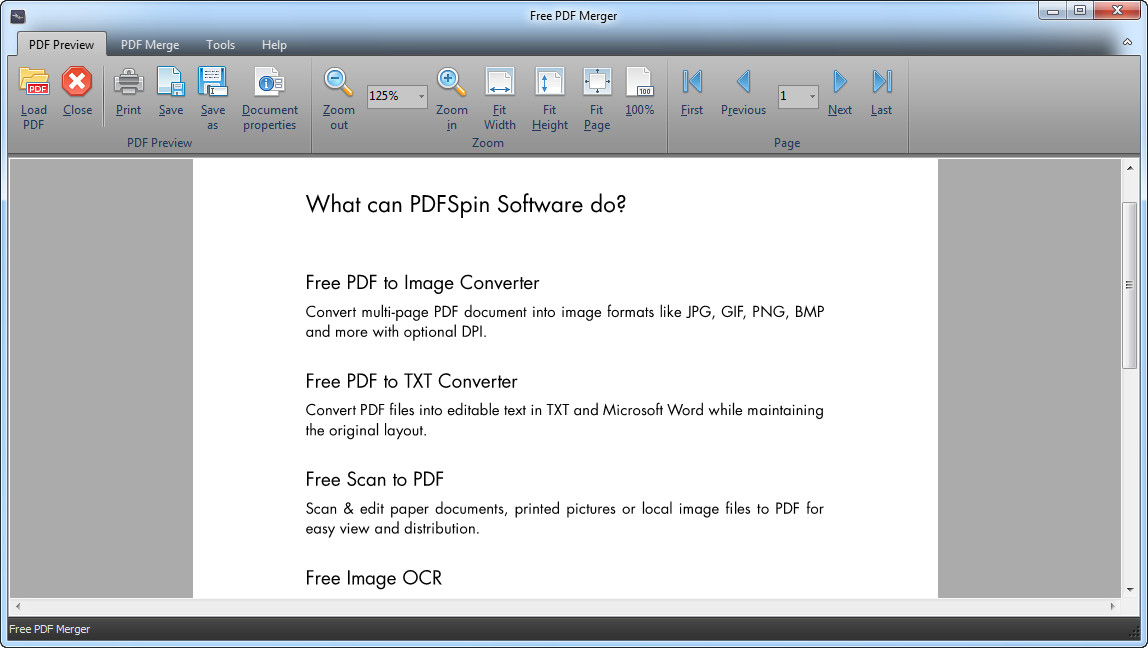Maximize the Free PDF Merger window
The width and height of the screenshot is (1148, 648).
click(x=1080, y=10)
